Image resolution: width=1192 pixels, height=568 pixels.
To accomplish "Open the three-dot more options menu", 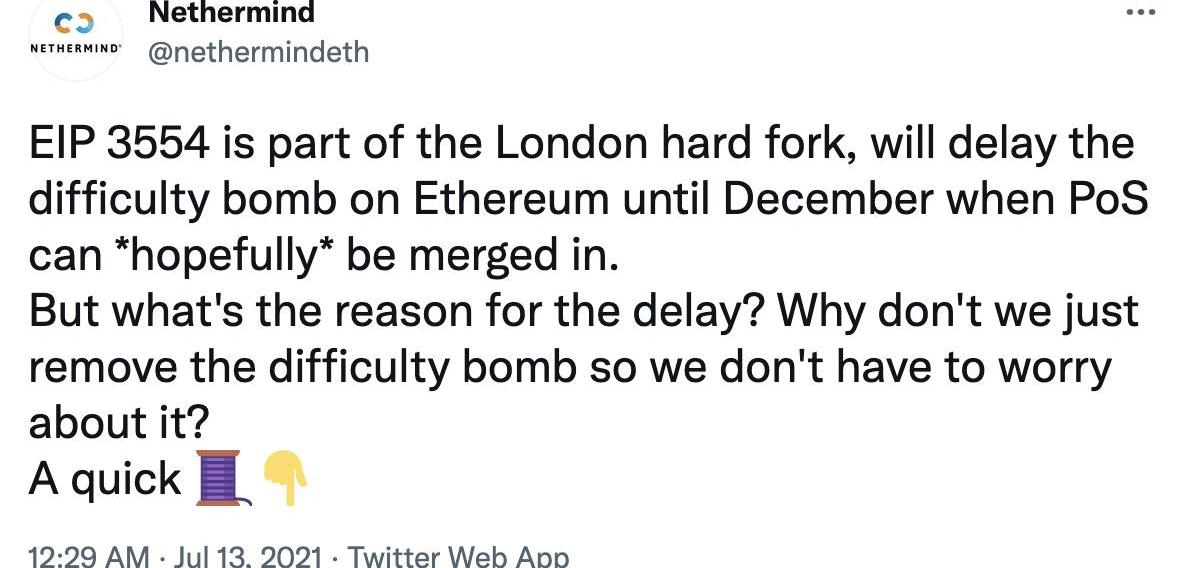I will pos(1140,13).
